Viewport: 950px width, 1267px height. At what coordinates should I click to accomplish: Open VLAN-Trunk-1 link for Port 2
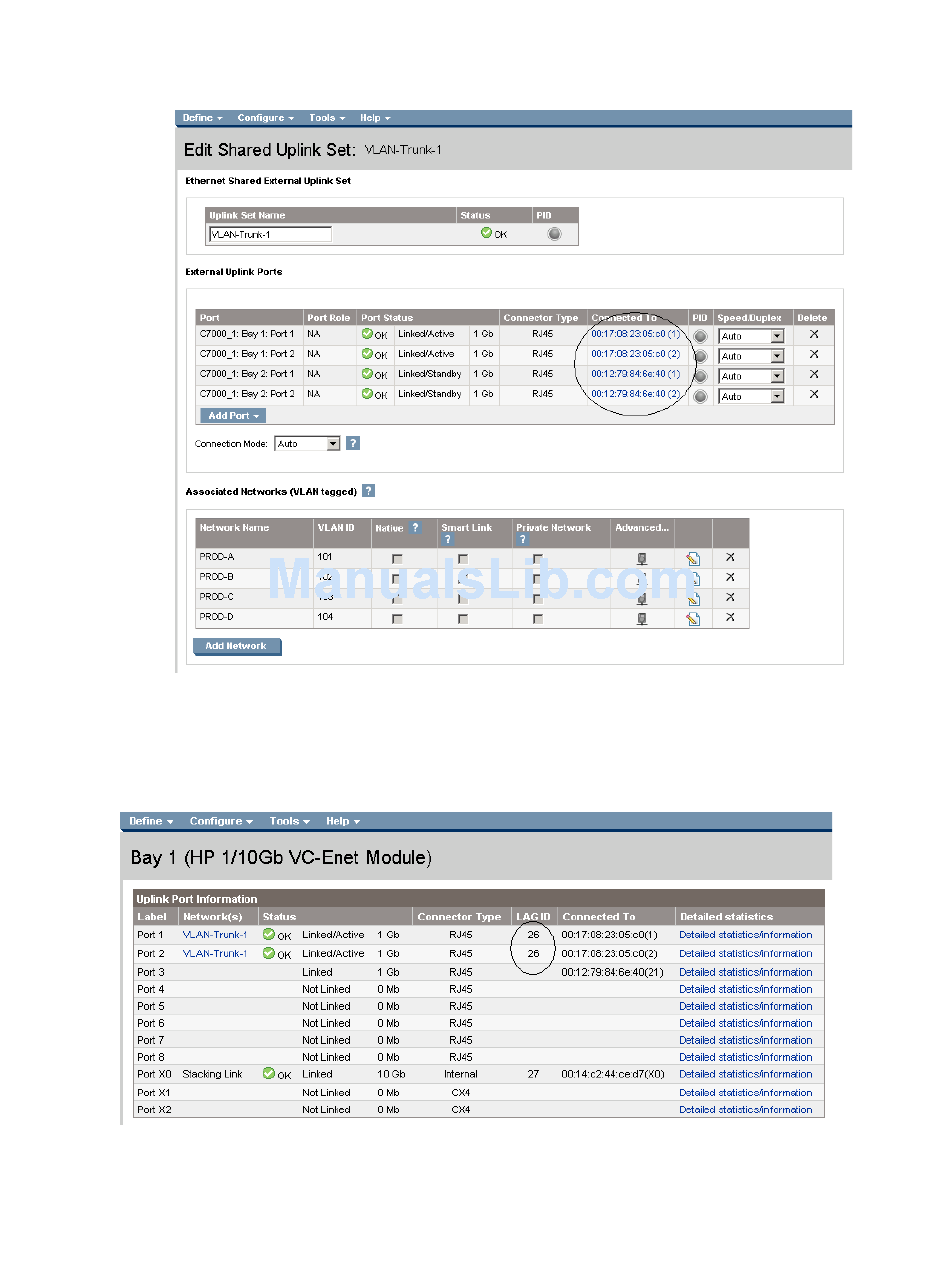[215, 954]
